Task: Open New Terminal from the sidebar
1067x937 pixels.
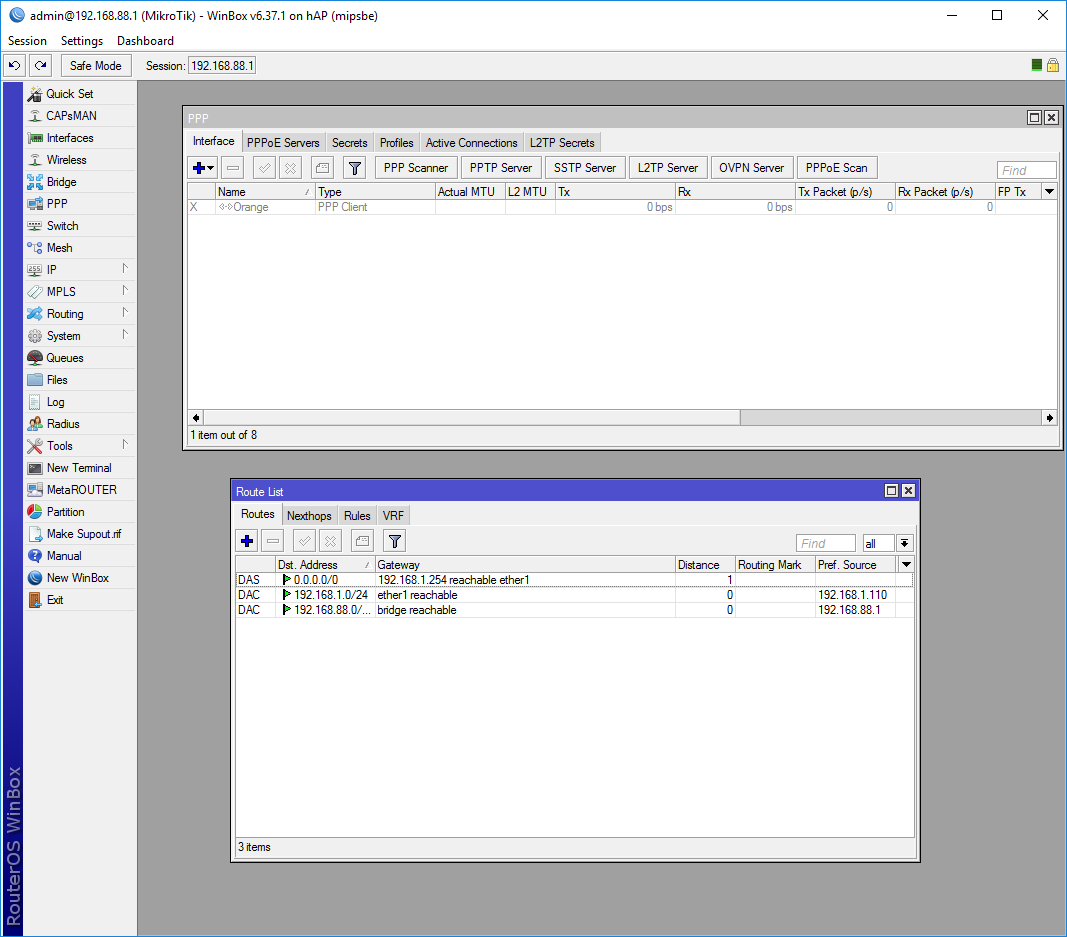Action: (78, 468)
